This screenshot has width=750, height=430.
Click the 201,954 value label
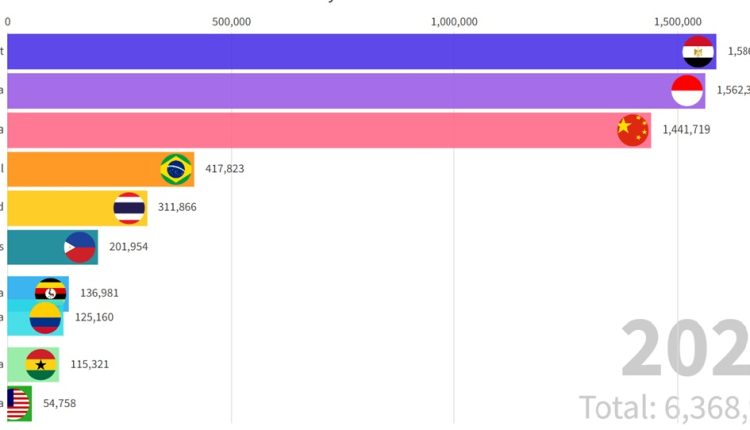tap(129, 246)
